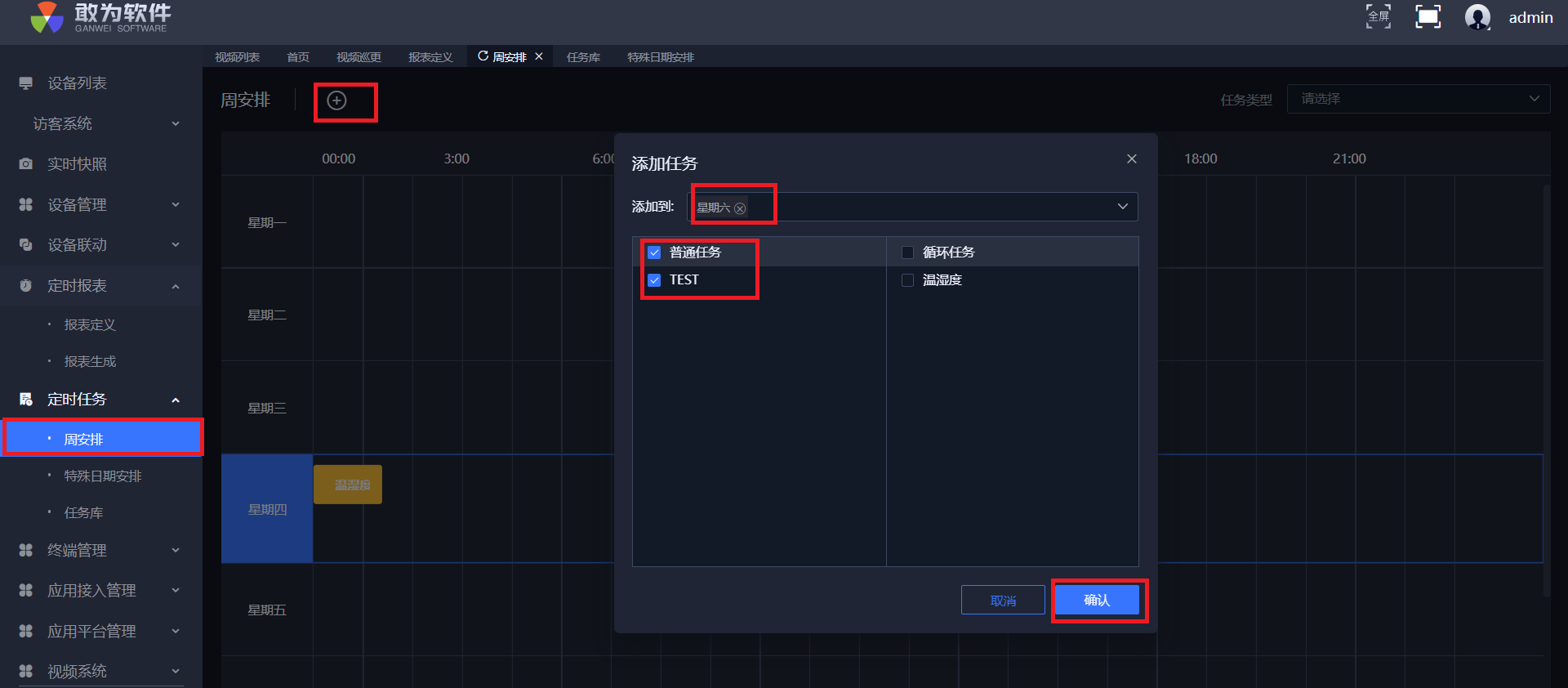Click the 取消 button
Image resolution: width=1568 pixels, height=688 pixels.
tap(1003, 601)
